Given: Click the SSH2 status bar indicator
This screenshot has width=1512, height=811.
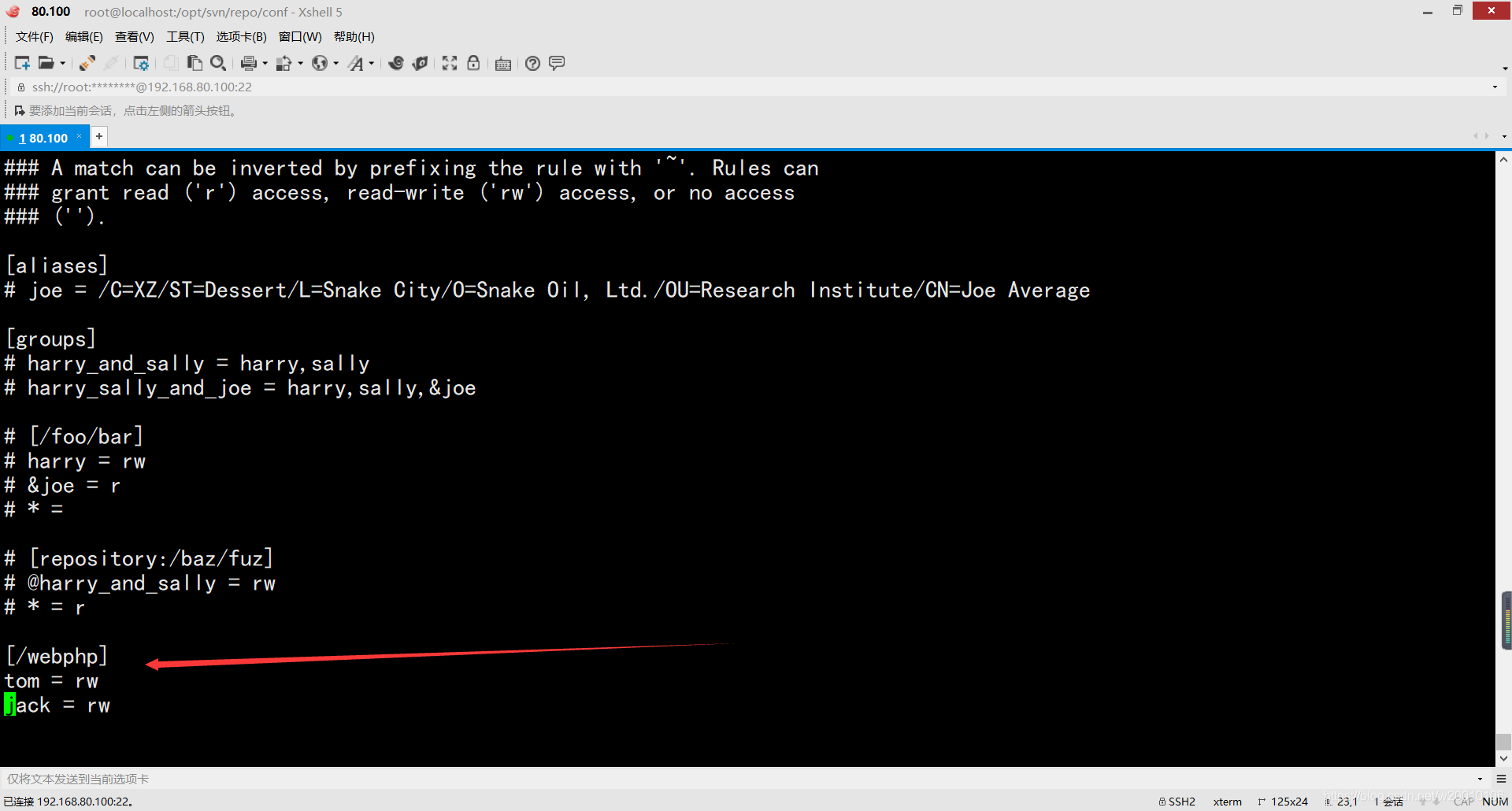Looking at the screenshot, I should [1177, 802].
